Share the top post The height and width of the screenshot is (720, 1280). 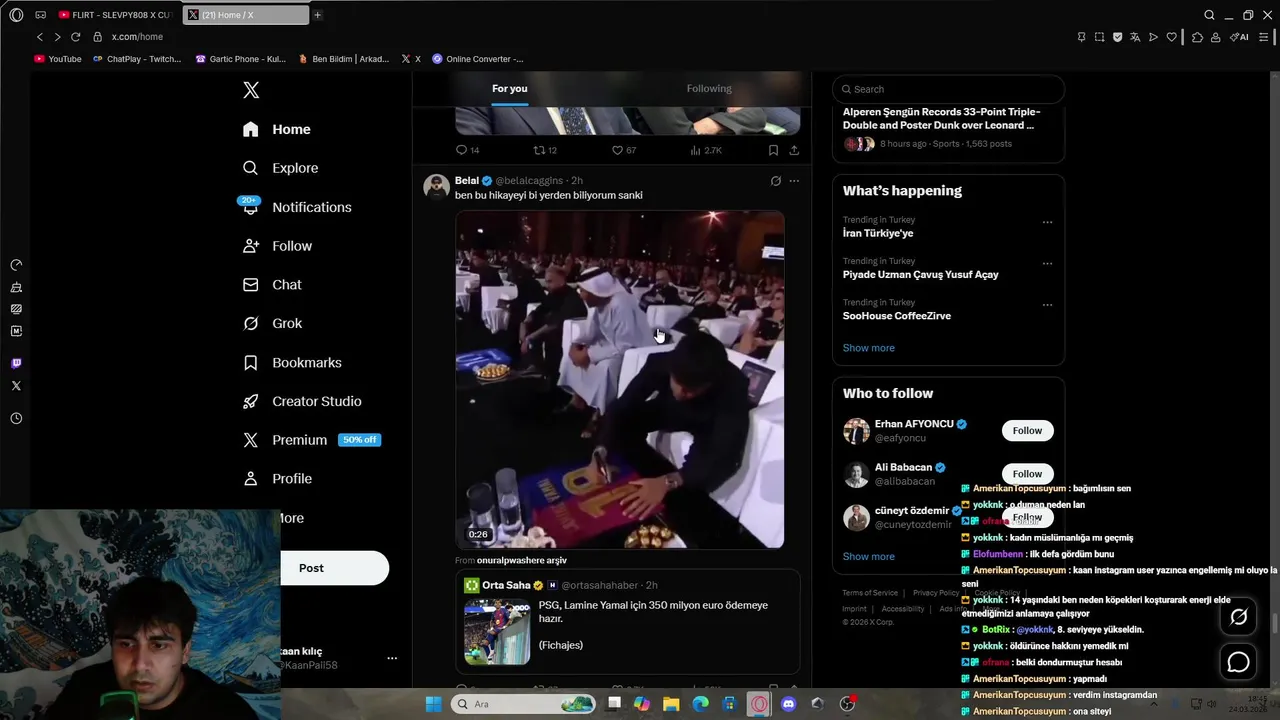[794, 150]
